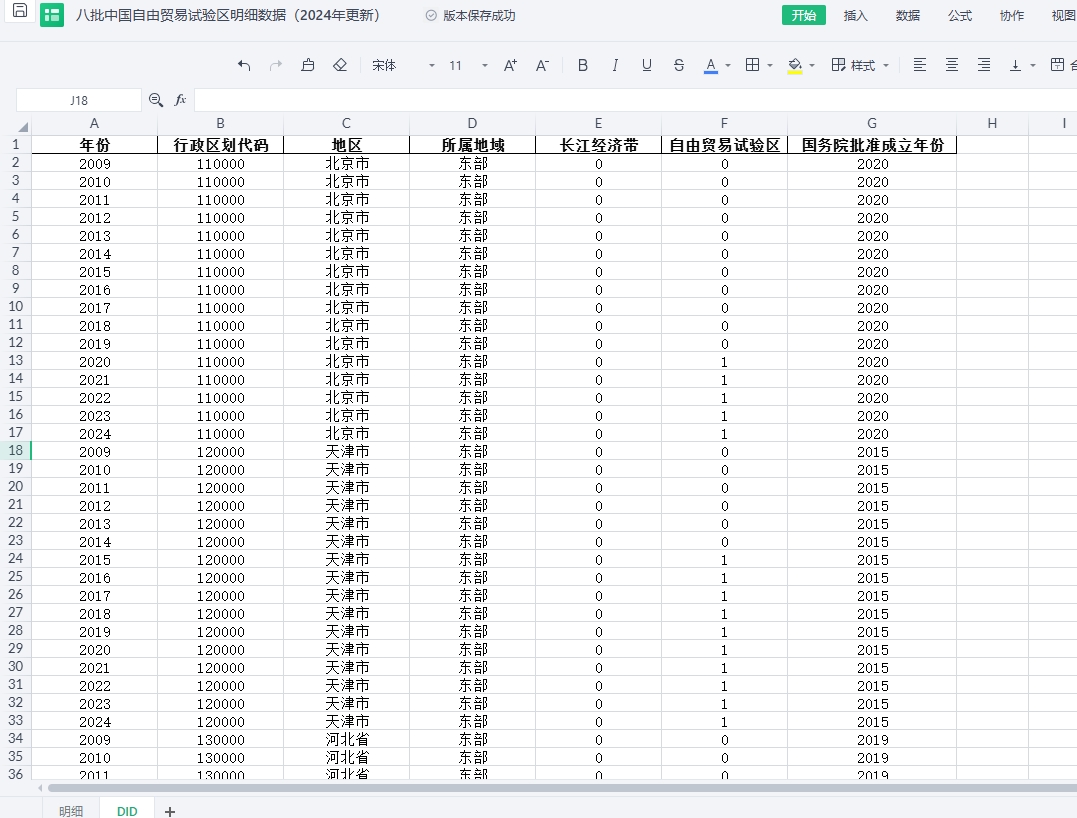This screenshot has width=1077, height=818.
Task: Open the 数据 tab
Action: pos(907,15)
